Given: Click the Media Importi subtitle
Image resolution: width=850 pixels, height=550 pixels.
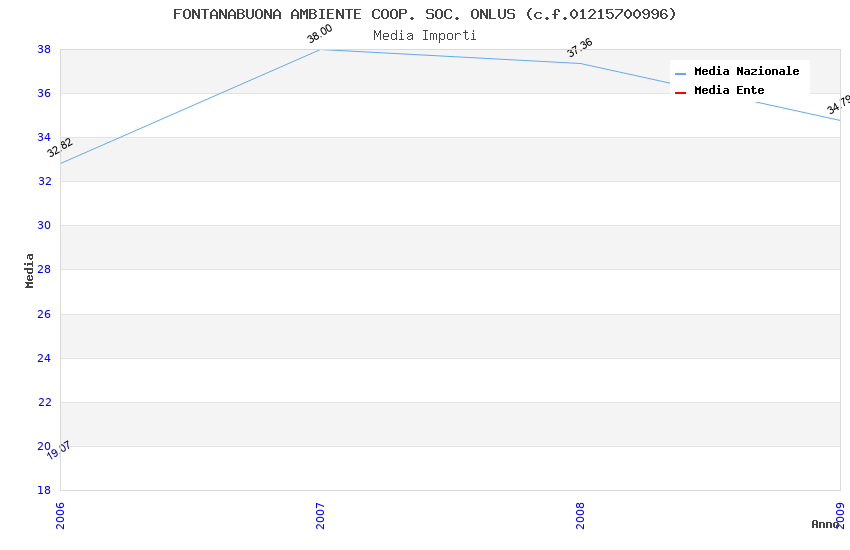Looking at the screenshot, I should click(x=424, y=36).
